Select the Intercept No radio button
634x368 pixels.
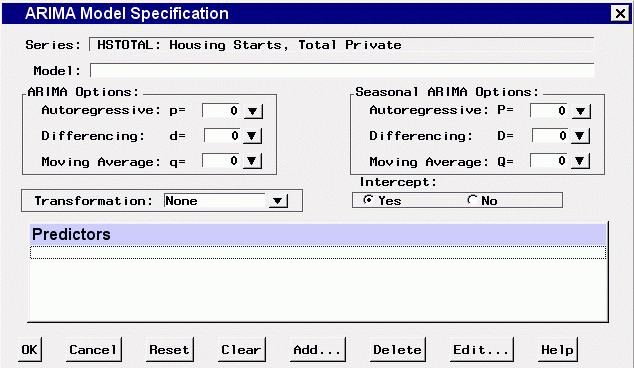472,200
